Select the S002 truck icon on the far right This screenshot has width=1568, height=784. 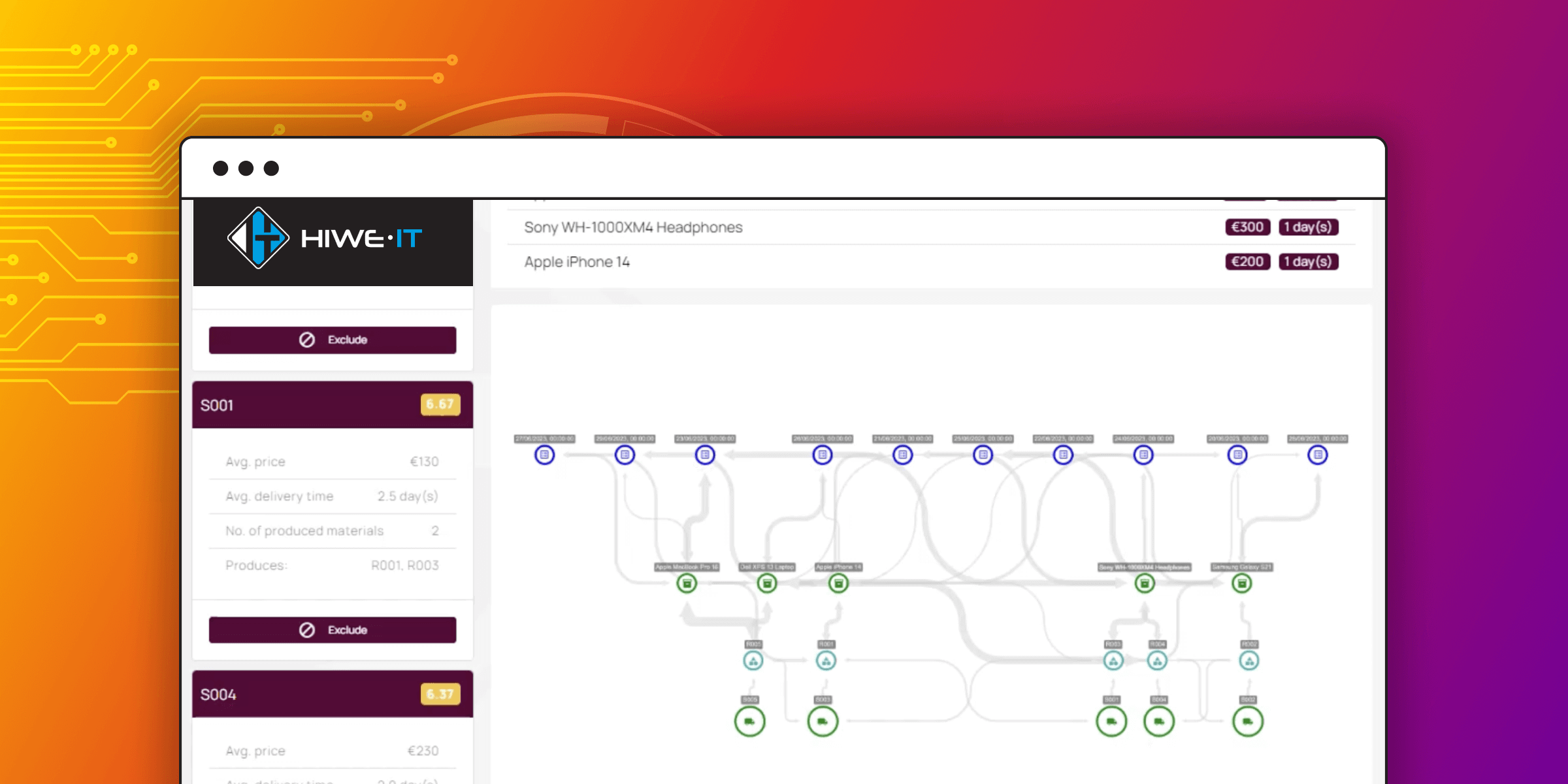pos(1250,722)
